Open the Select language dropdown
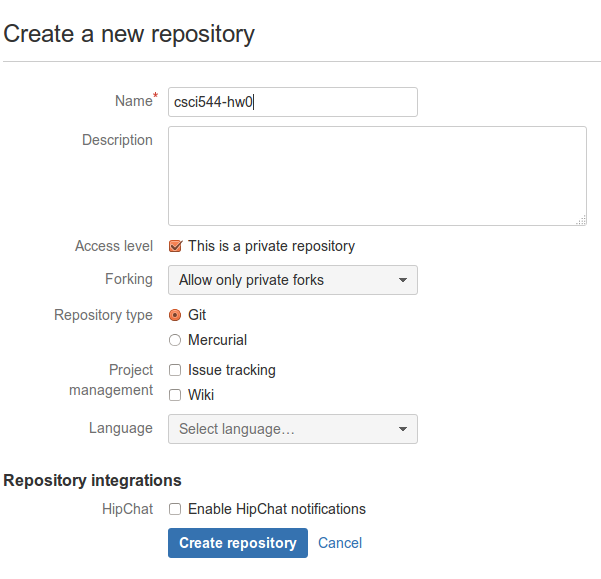Image resolution: width=601 pixels, height=579 pixels. click(x=293, y=429)
